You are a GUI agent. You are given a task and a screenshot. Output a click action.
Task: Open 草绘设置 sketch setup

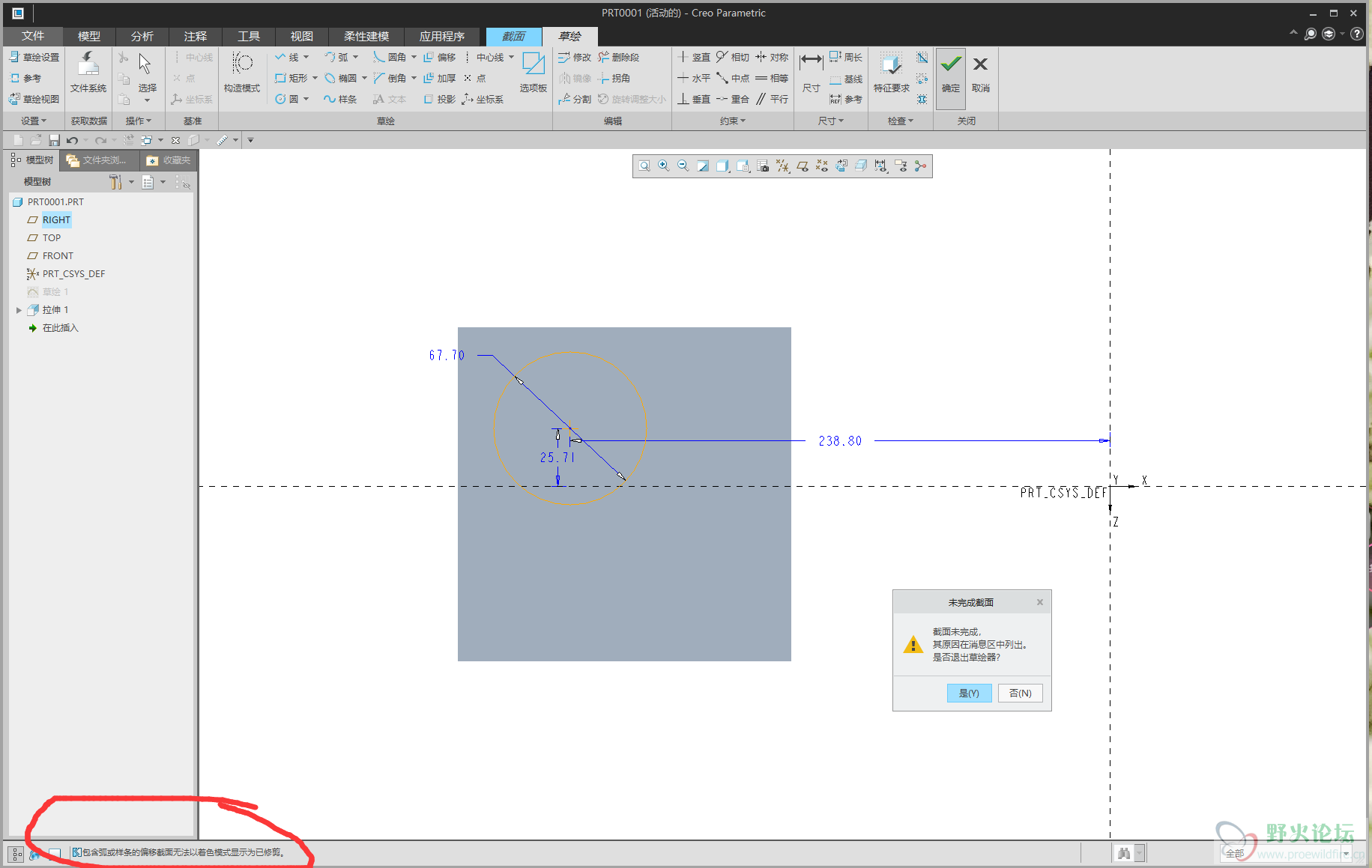(x=34, y=58)
